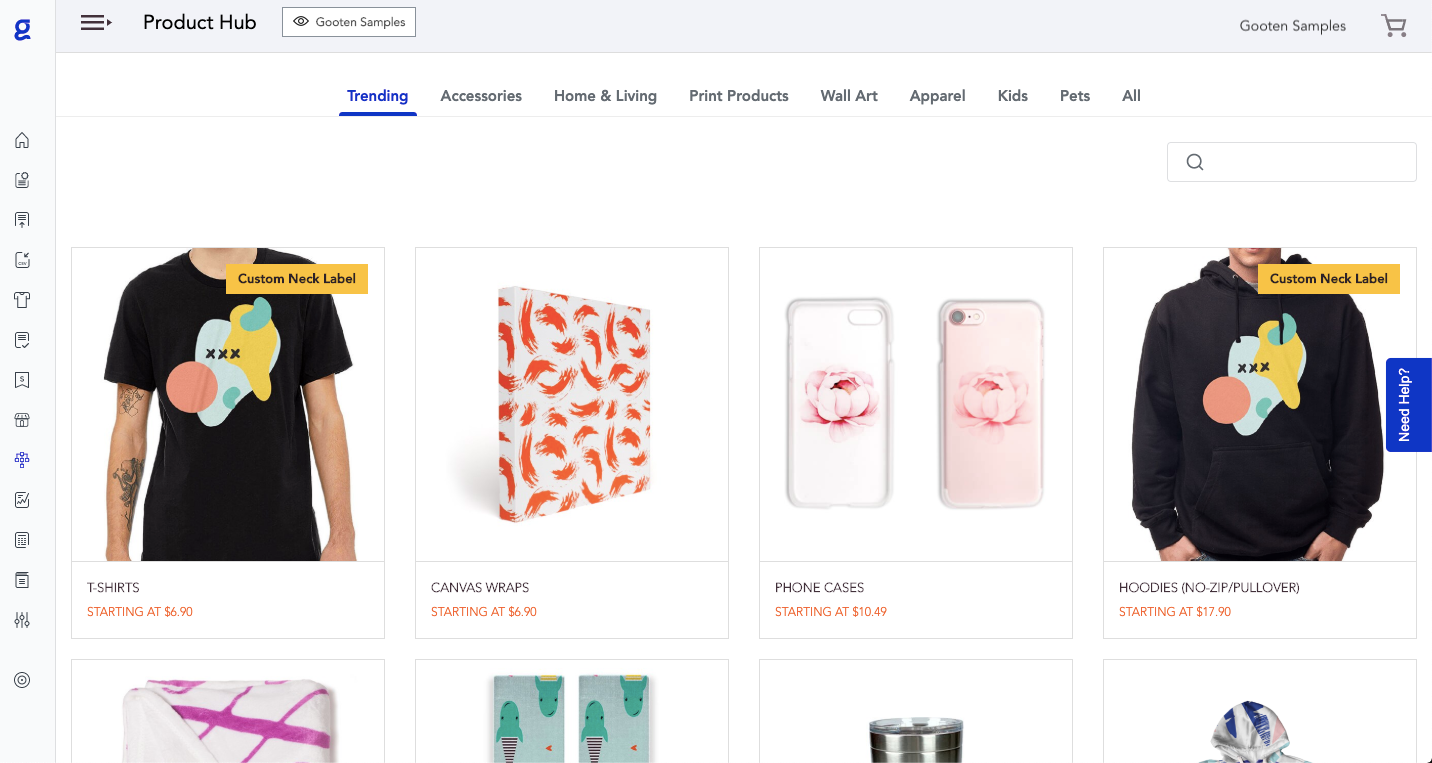
Task: Click the circular target icon in sidebar
Action: [x=22, y=680]
